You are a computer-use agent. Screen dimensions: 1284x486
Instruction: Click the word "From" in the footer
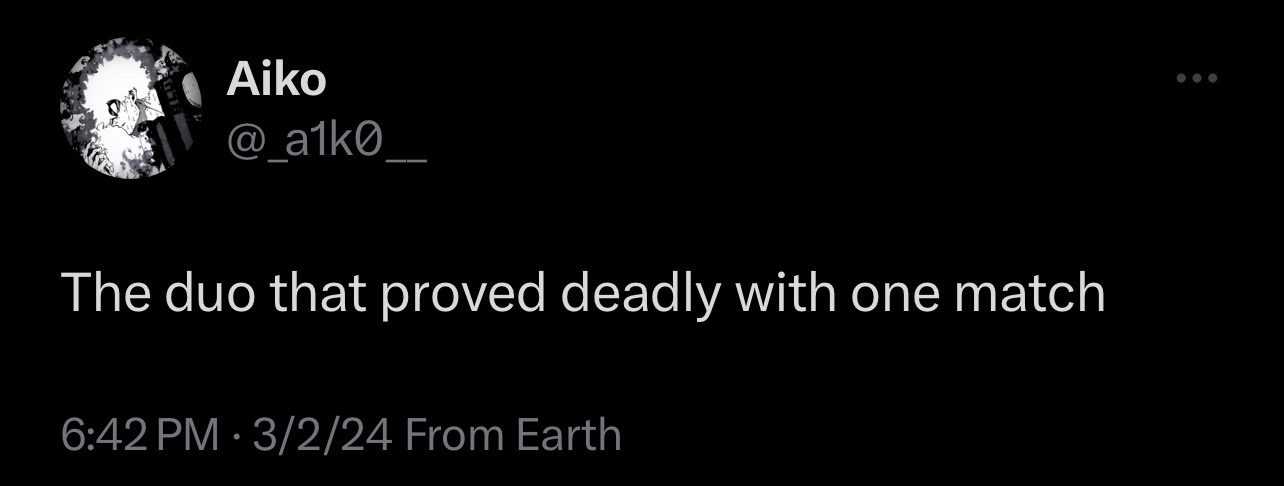(455, 435)
